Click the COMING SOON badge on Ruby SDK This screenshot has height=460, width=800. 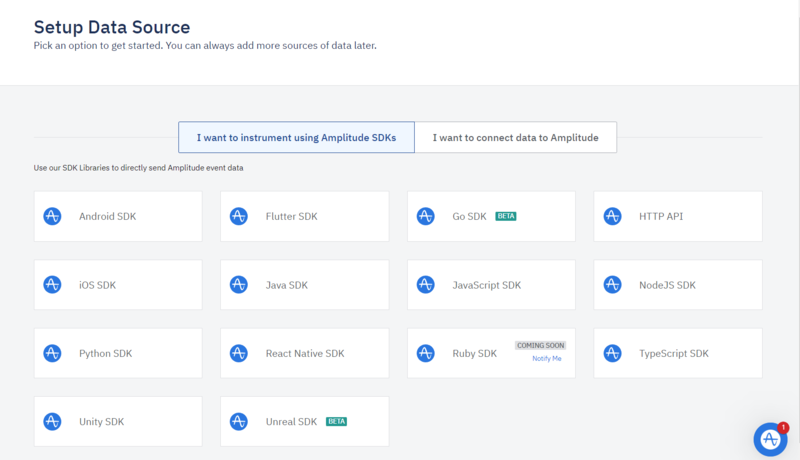click(540, 345)
